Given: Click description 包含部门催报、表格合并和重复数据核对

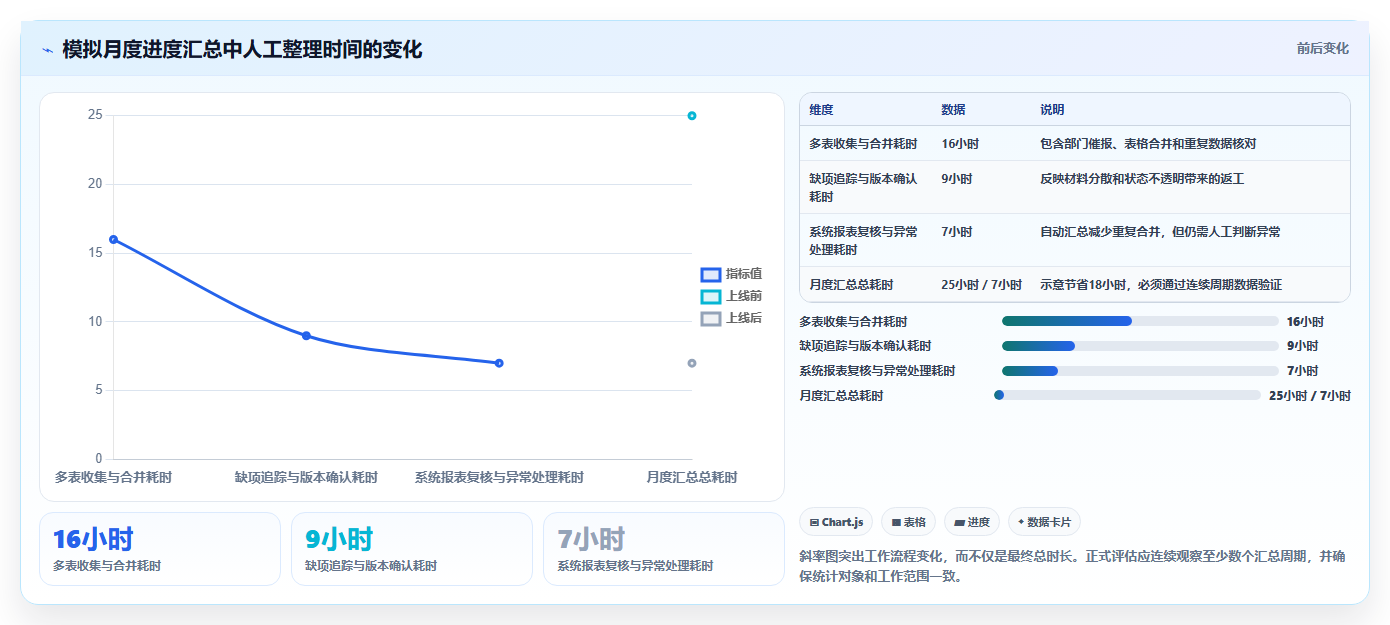Looking at the screenshot, I should pyautogui.click(x=1148, y=144).
